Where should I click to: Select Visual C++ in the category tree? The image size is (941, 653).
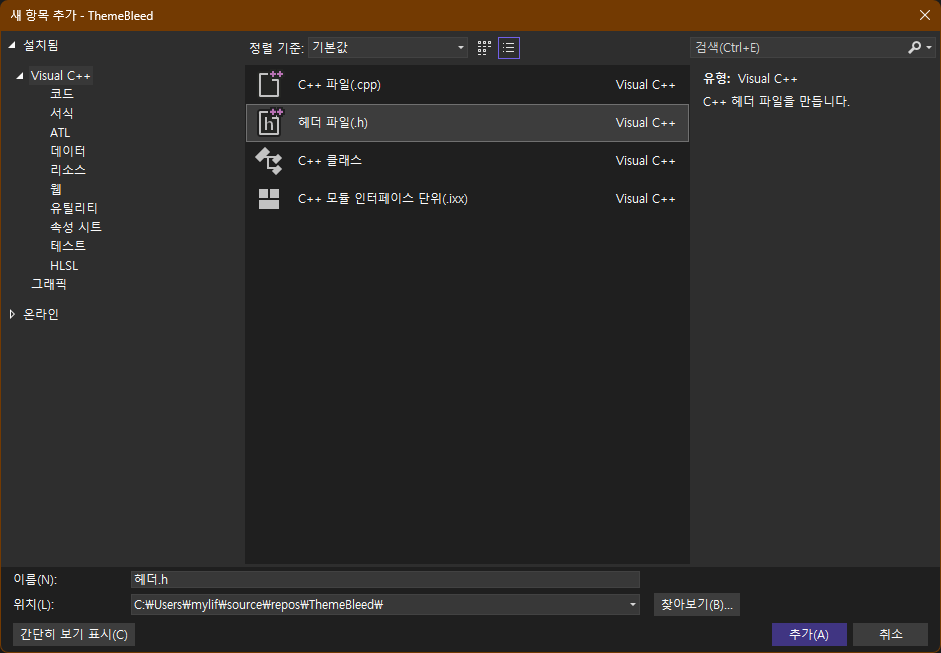pos(61,76)
